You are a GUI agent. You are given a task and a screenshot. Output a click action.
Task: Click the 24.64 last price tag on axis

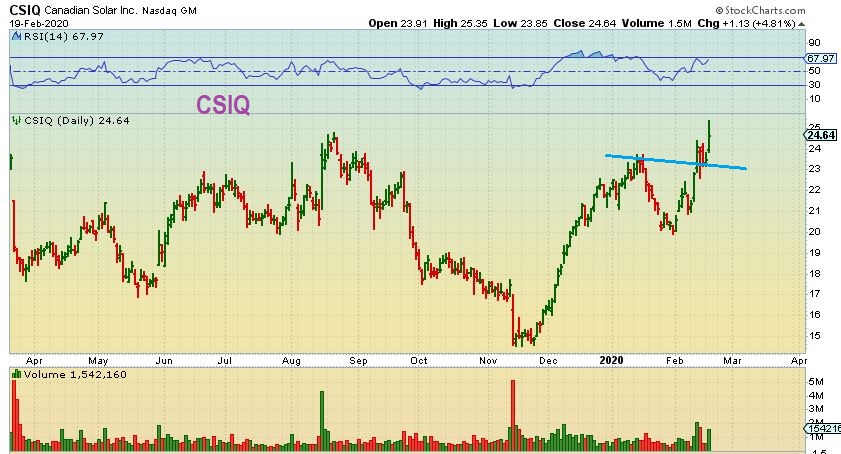point(821,135)
